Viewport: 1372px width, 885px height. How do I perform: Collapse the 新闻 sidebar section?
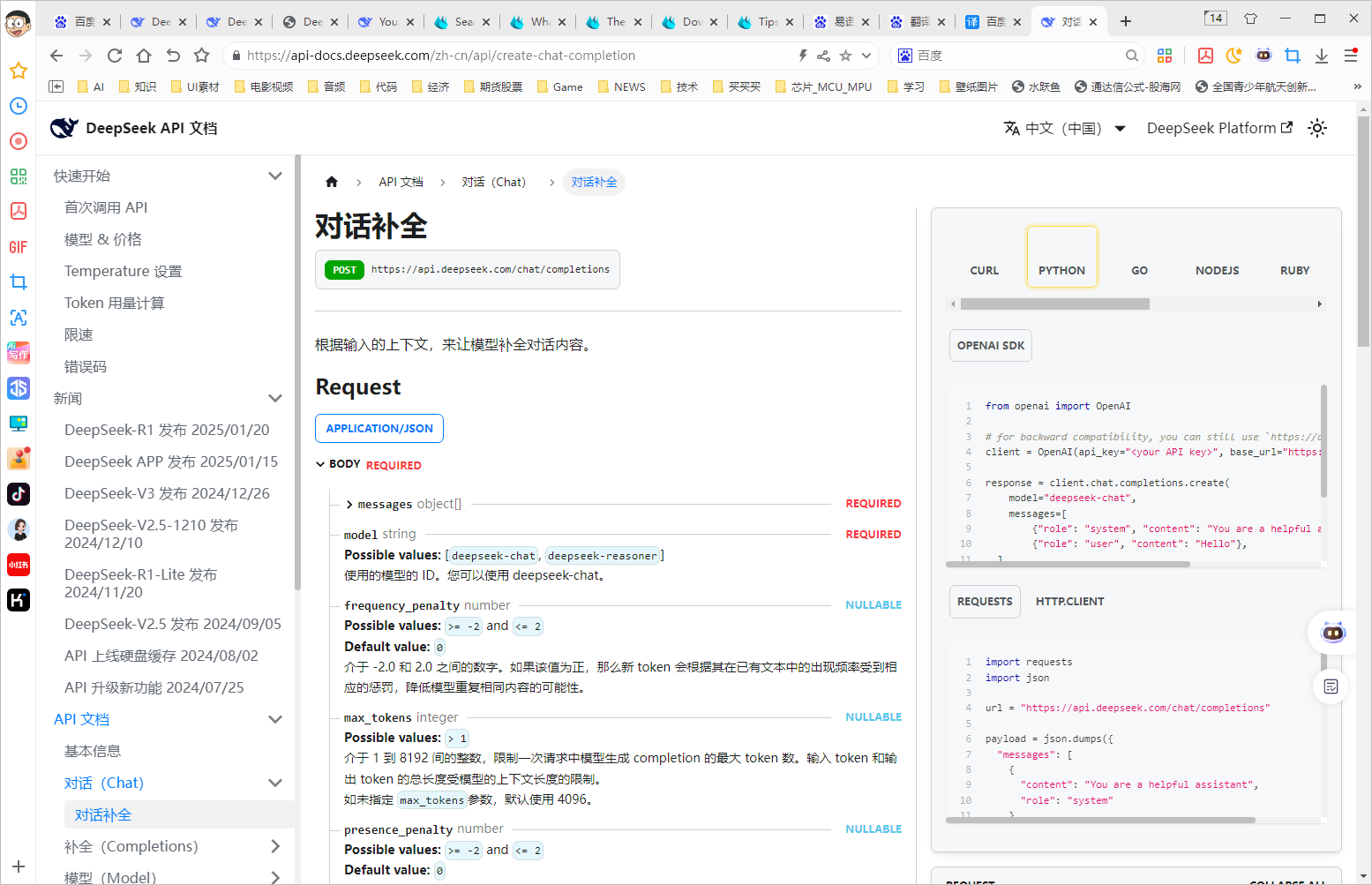(275, 398)
